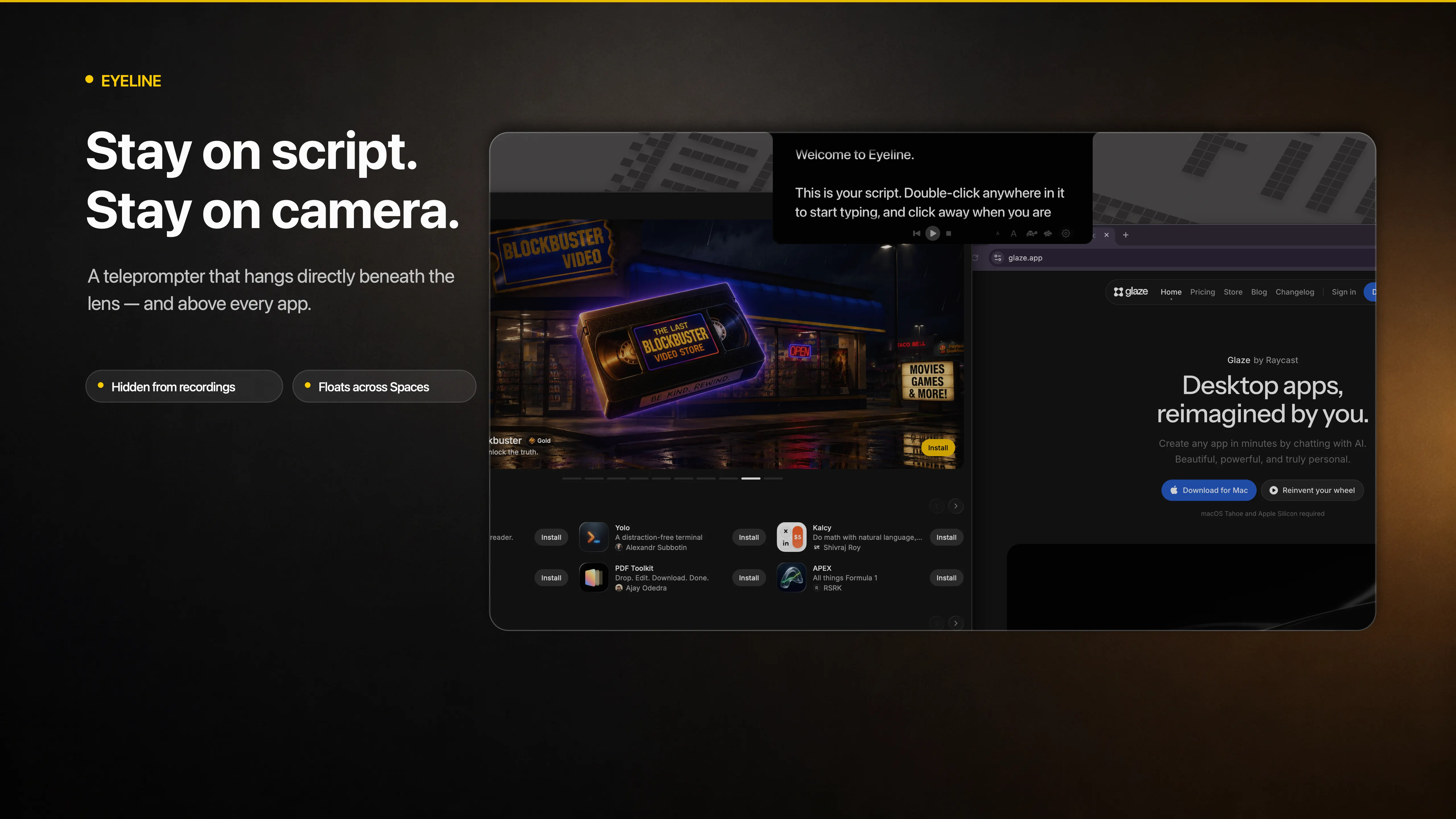
Task: Install the PDF Toolkit app
Action: click(x=749, y=578)
